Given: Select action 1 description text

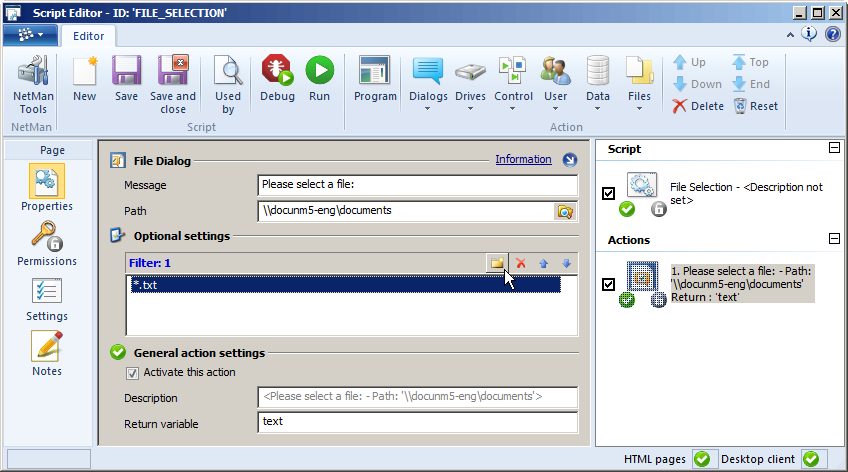Looking at the screenshot, I should click(x=742, y=284).
